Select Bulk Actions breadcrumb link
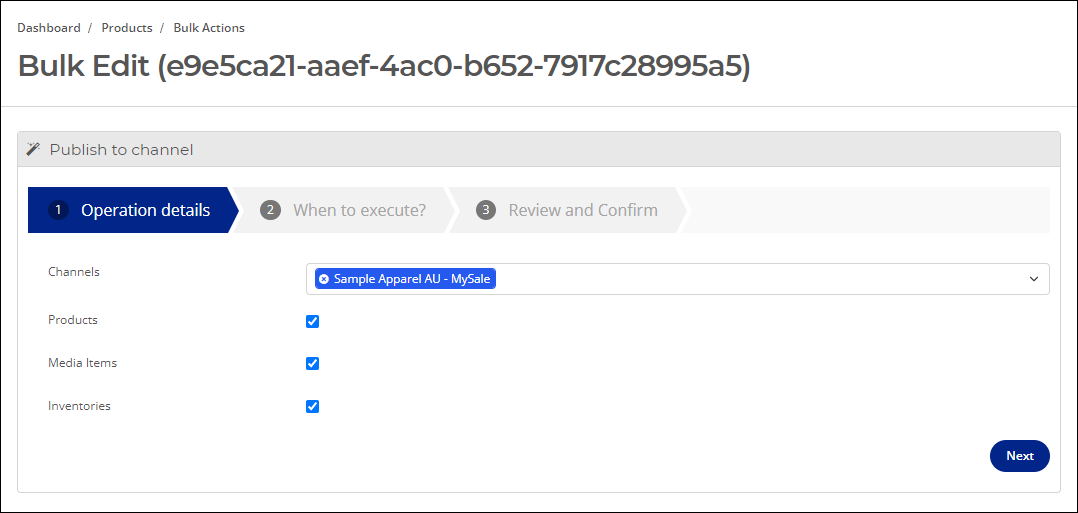Image resolution: width=1078 pixels, height=513 pixels. (209, 28)
